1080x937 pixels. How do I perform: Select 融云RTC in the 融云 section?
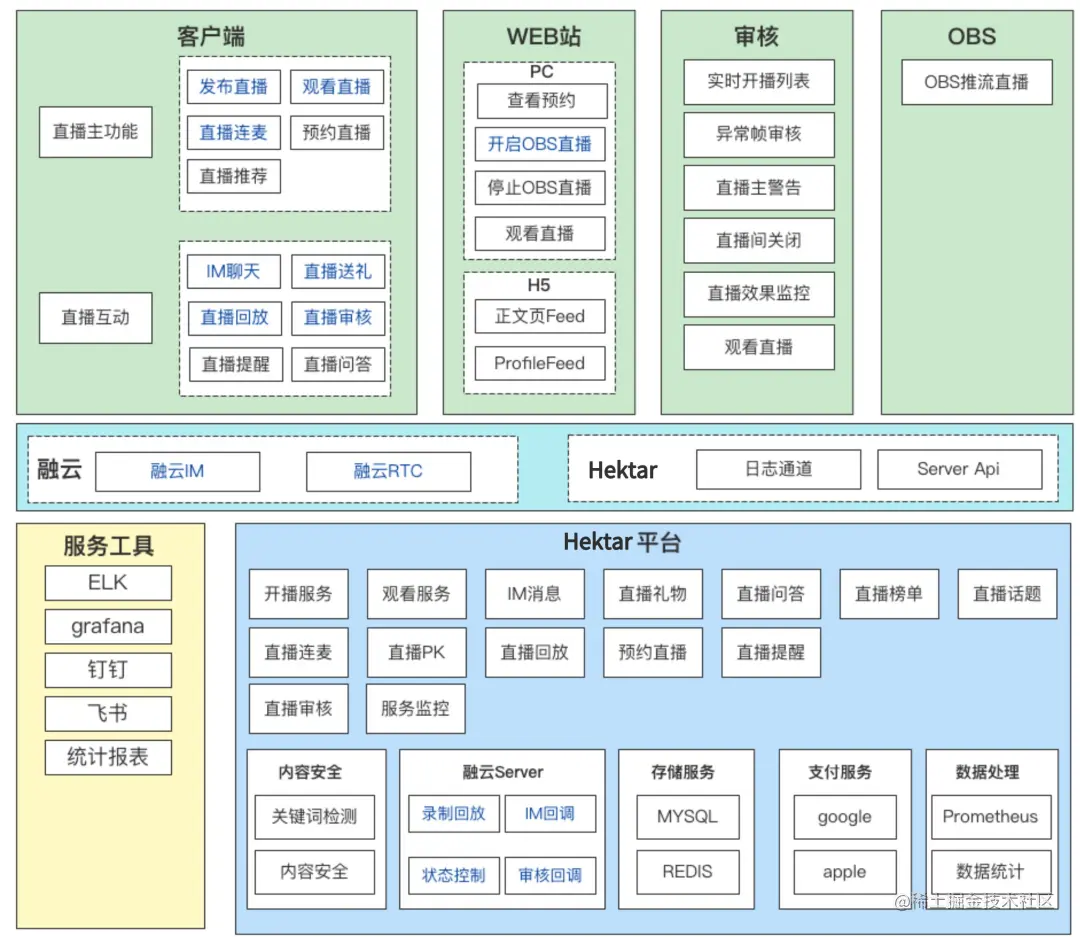click(388, 471)
